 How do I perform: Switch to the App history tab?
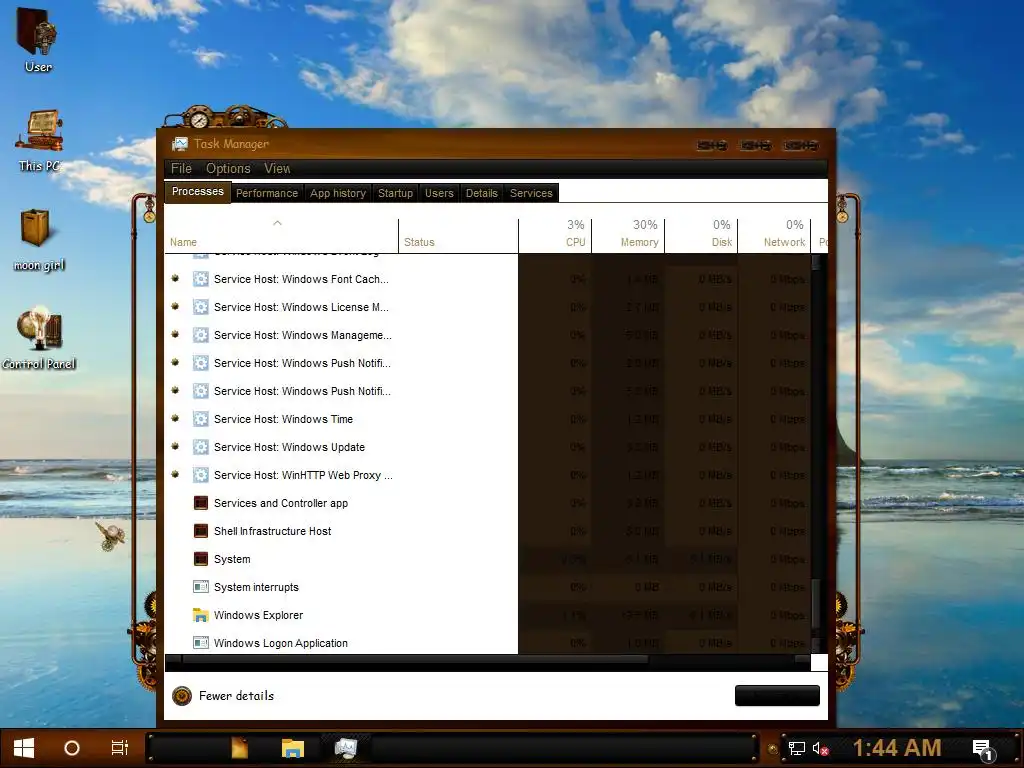point(338,193)
